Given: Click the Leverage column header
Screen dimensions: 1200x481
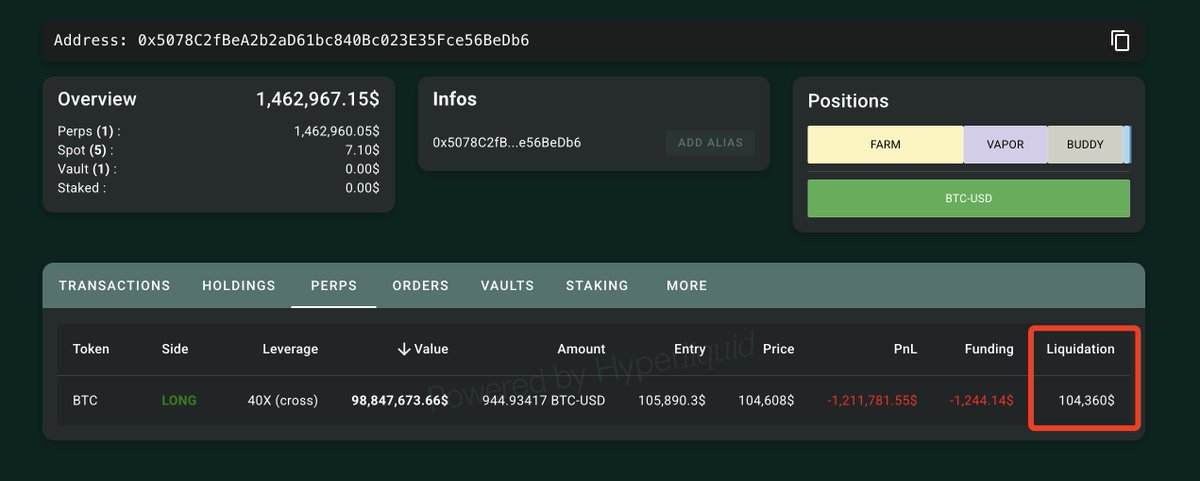Looking at the screenshot, I should click(x=290, y=349).
